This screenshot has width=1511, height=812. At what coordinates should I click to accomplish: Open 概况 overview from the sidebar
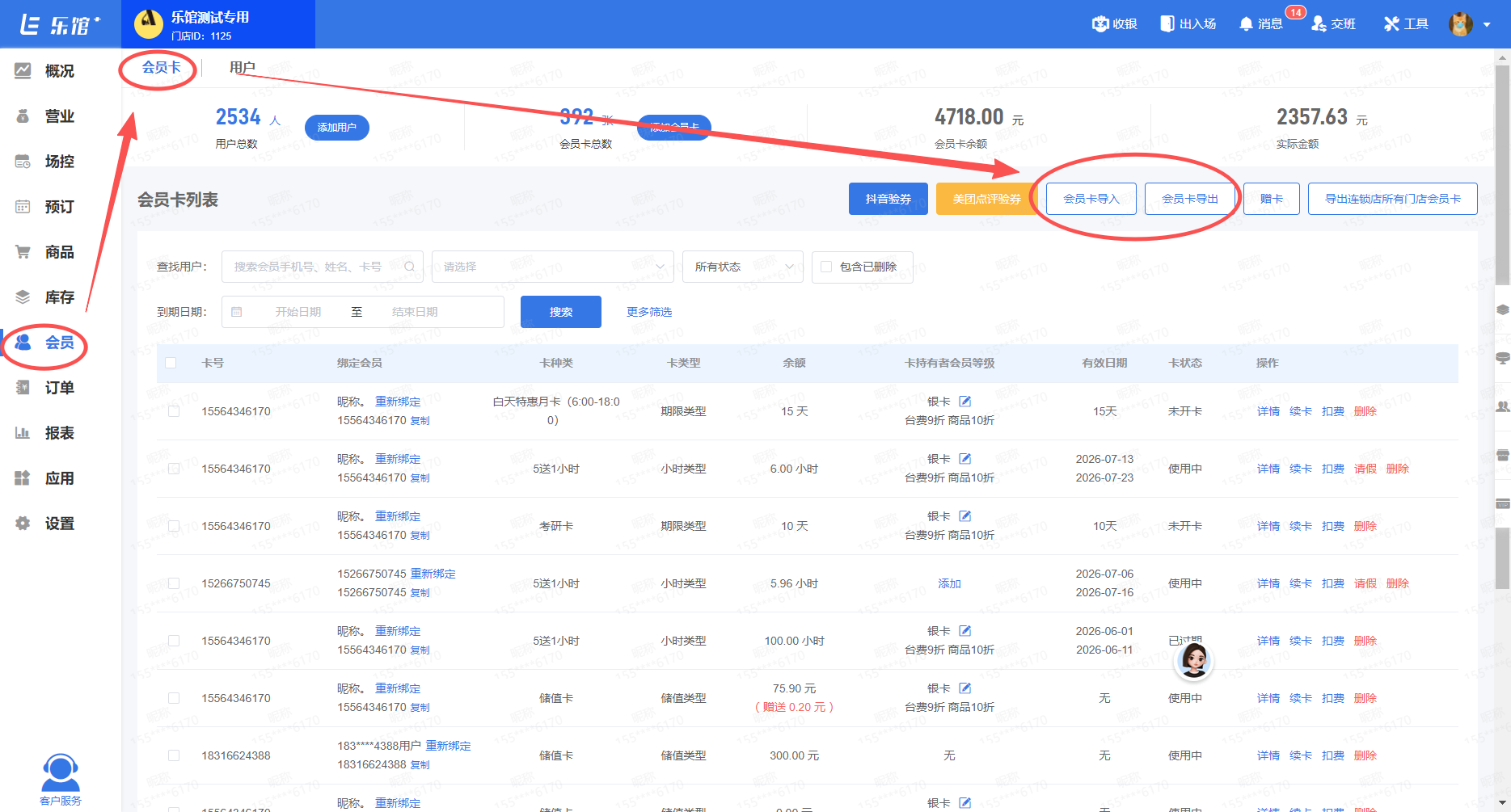[x=60, y=71]
